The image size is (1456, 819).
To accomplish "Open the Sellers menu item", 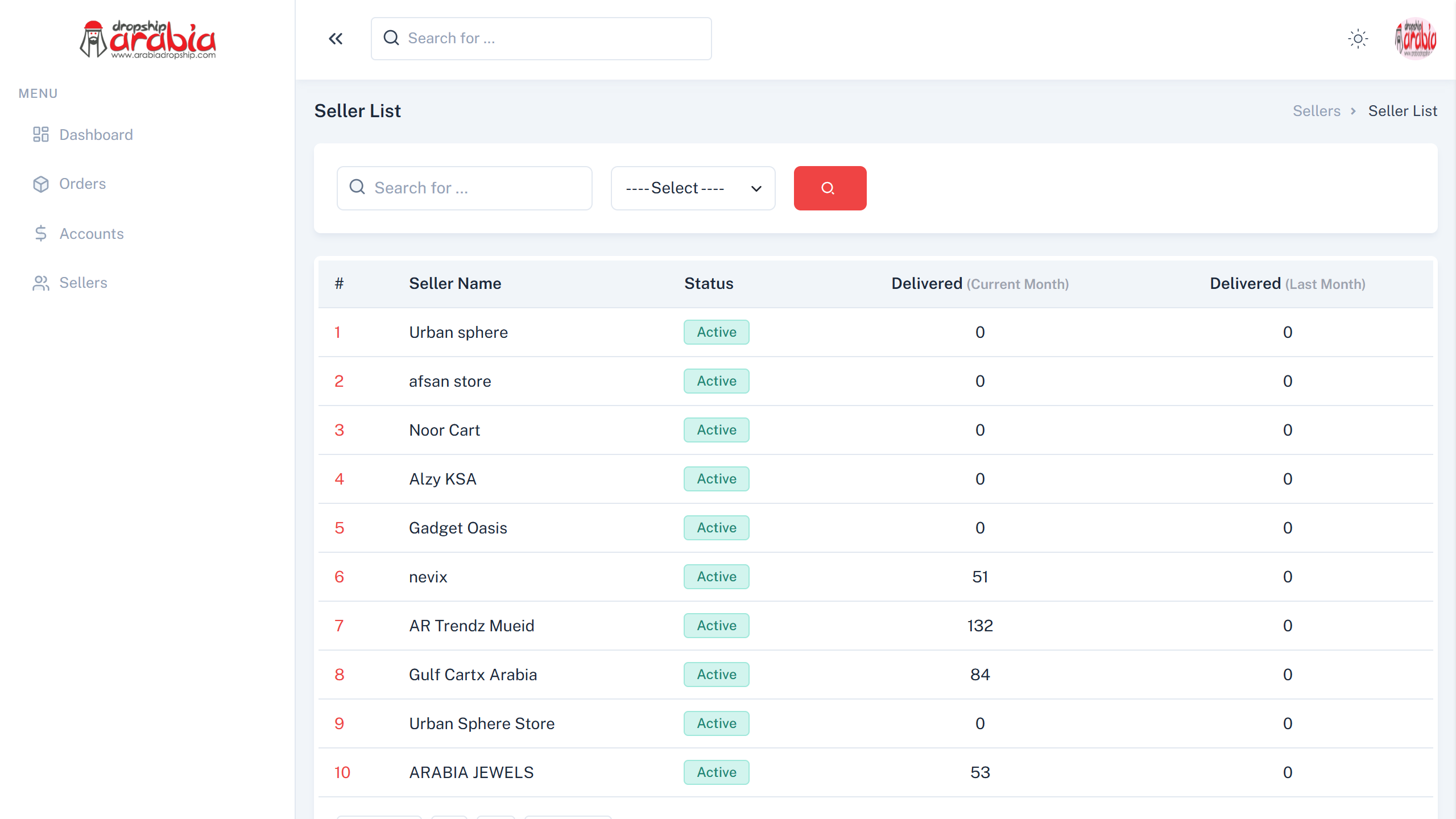I will coord(83,283).
